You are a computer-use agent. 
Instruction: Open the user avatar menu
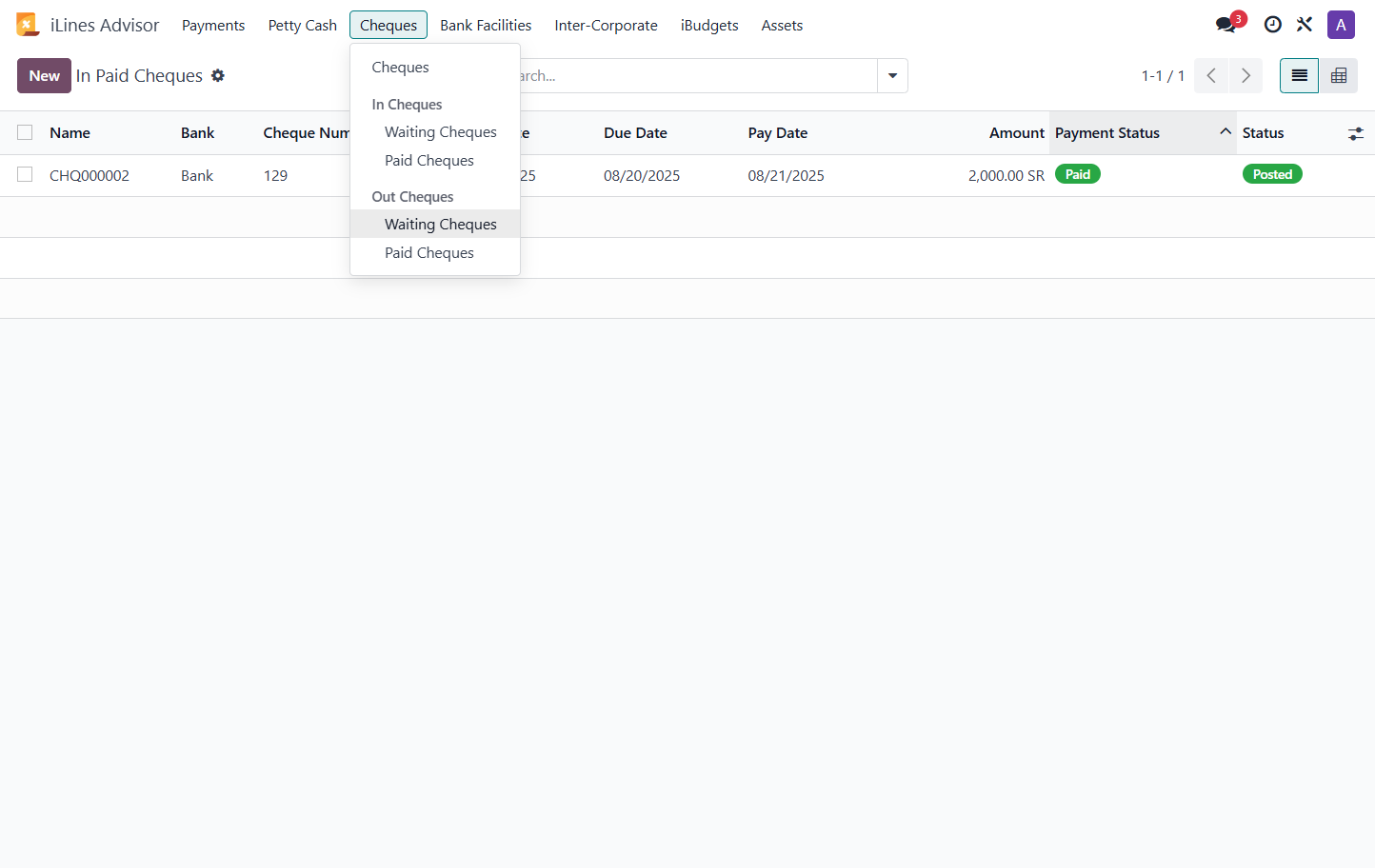pyautogui.click(x=1341, y=25)
